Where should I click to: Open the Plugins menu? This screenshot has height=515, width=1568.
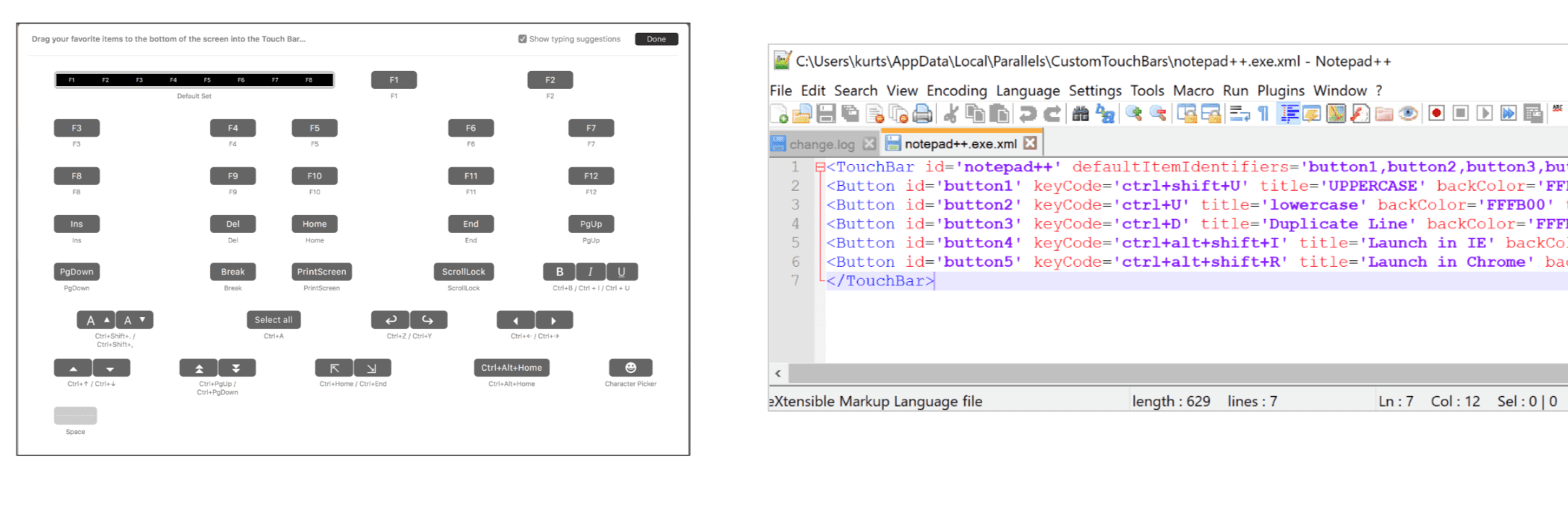click(x=1280, y=90)
